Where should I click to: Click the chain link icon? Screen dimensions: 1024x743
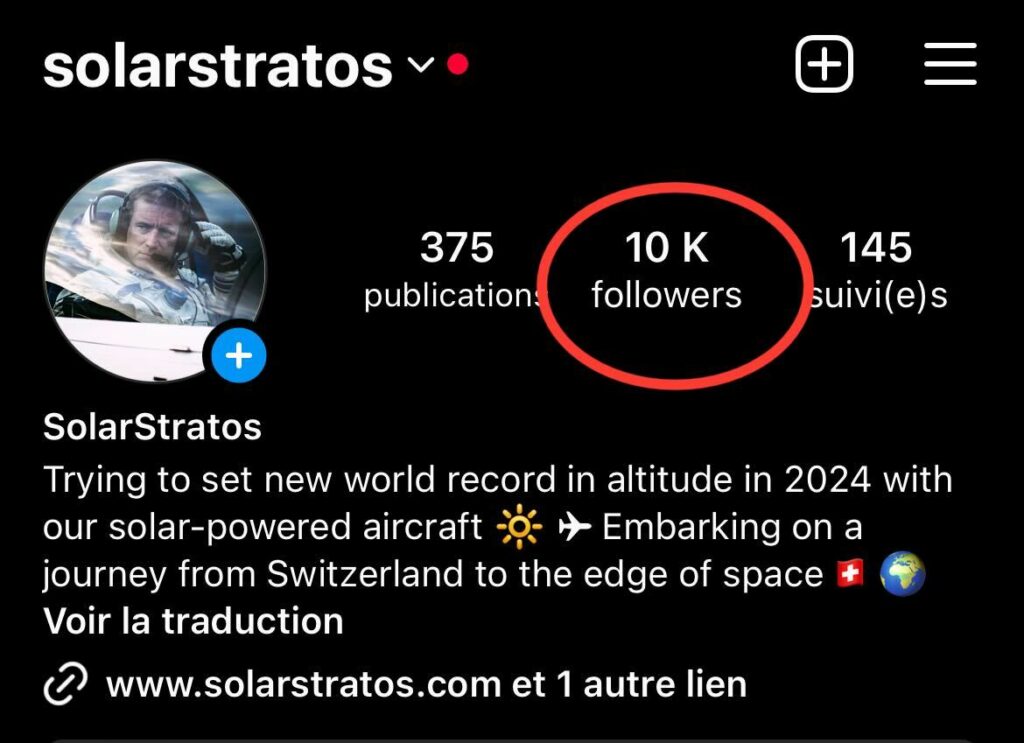coord(65,684)
